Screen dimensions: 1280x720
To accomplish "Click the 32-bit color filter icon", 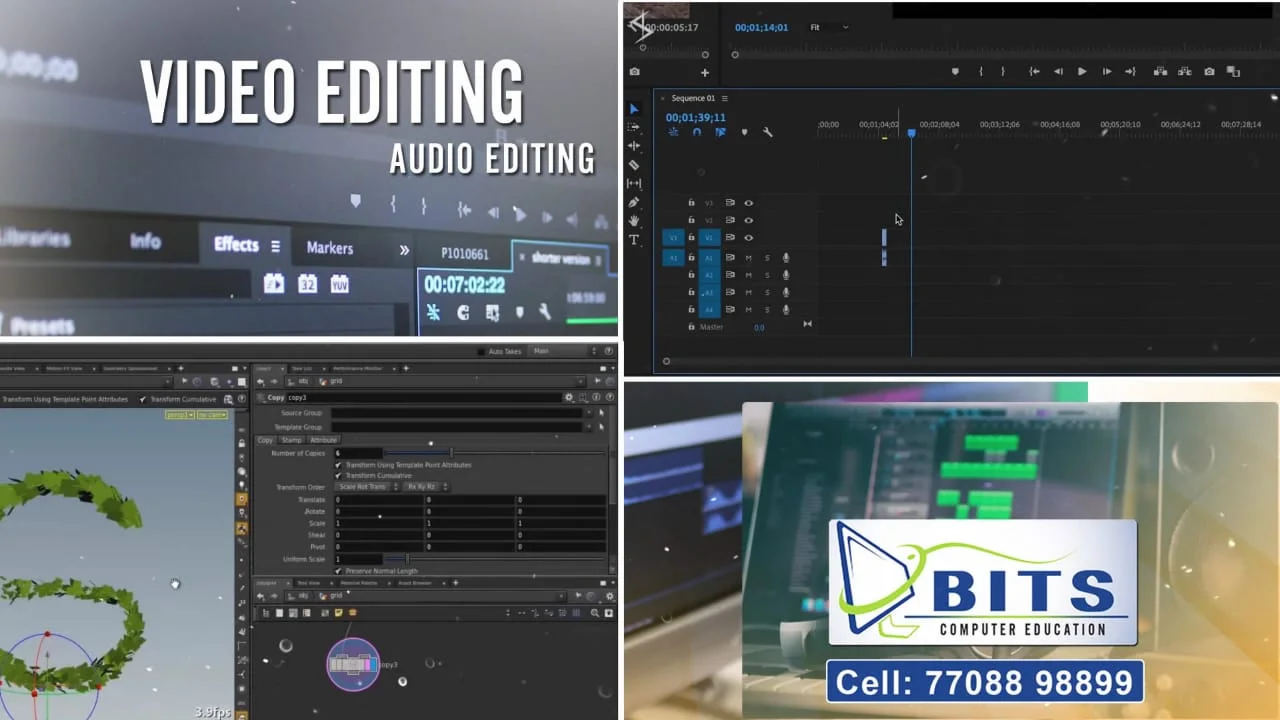I will (x=307, y=284).
